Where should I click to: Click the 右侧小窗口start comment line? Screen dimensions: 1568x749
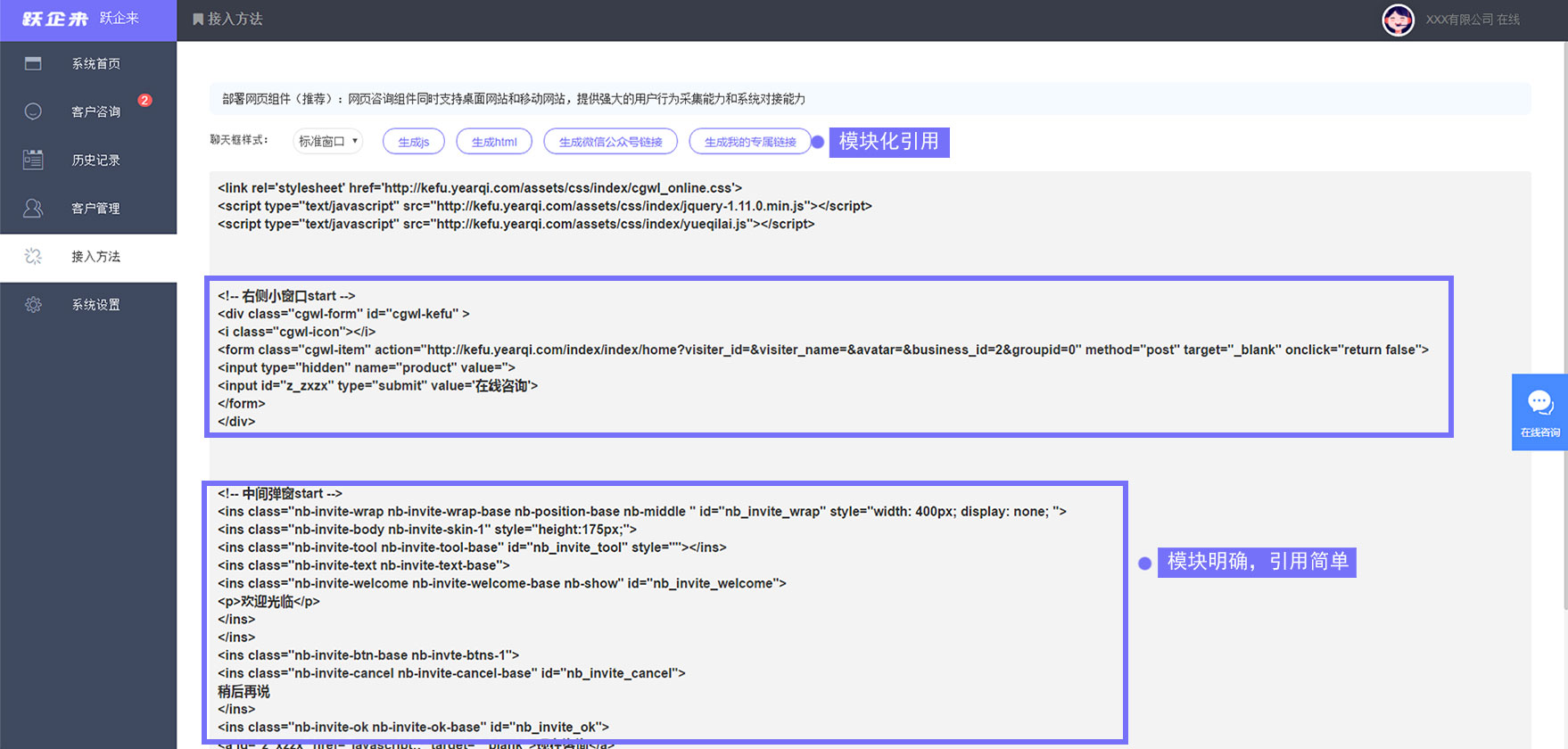tap(286, 295)
